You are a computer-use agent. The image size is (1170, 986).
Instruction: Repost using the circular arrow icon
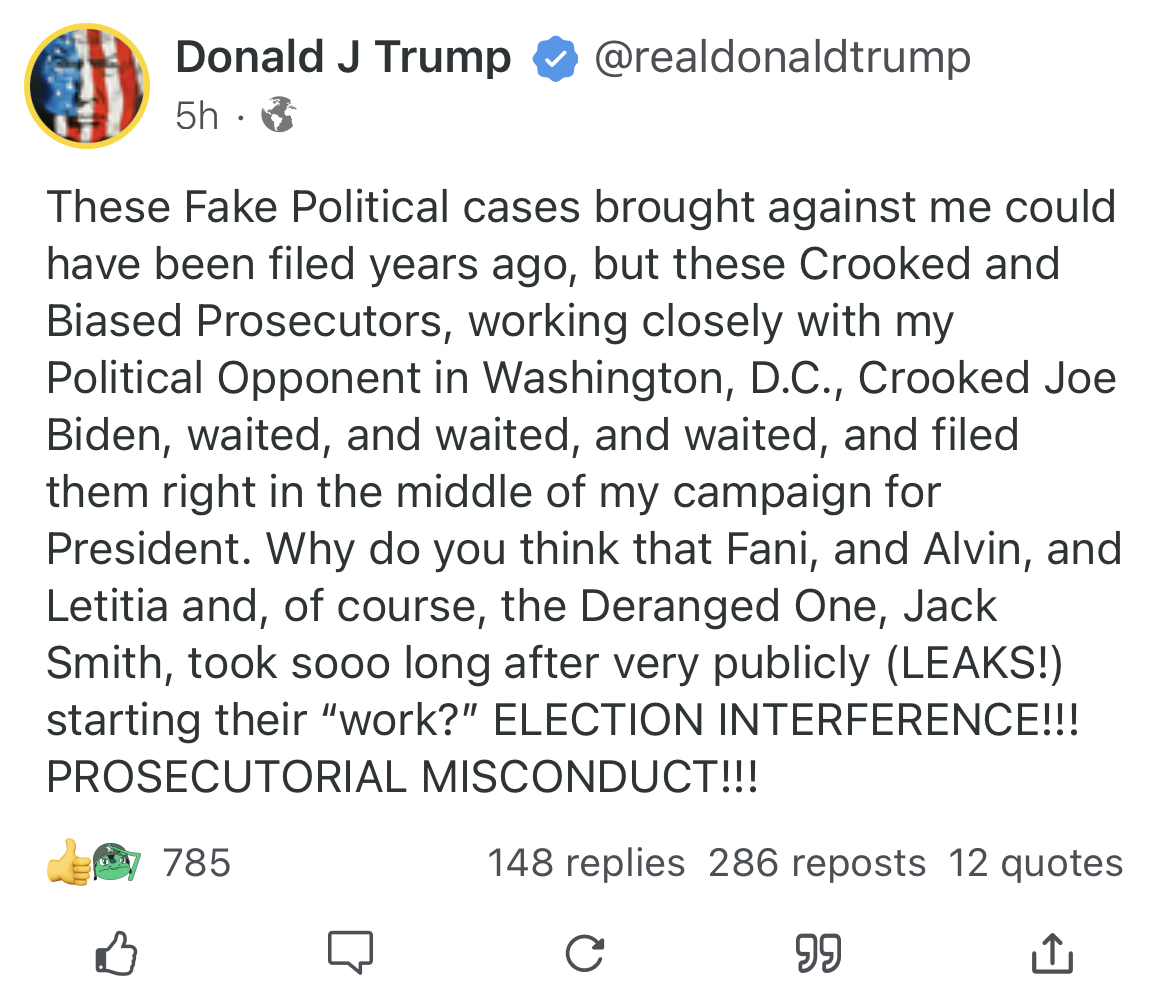584,954
